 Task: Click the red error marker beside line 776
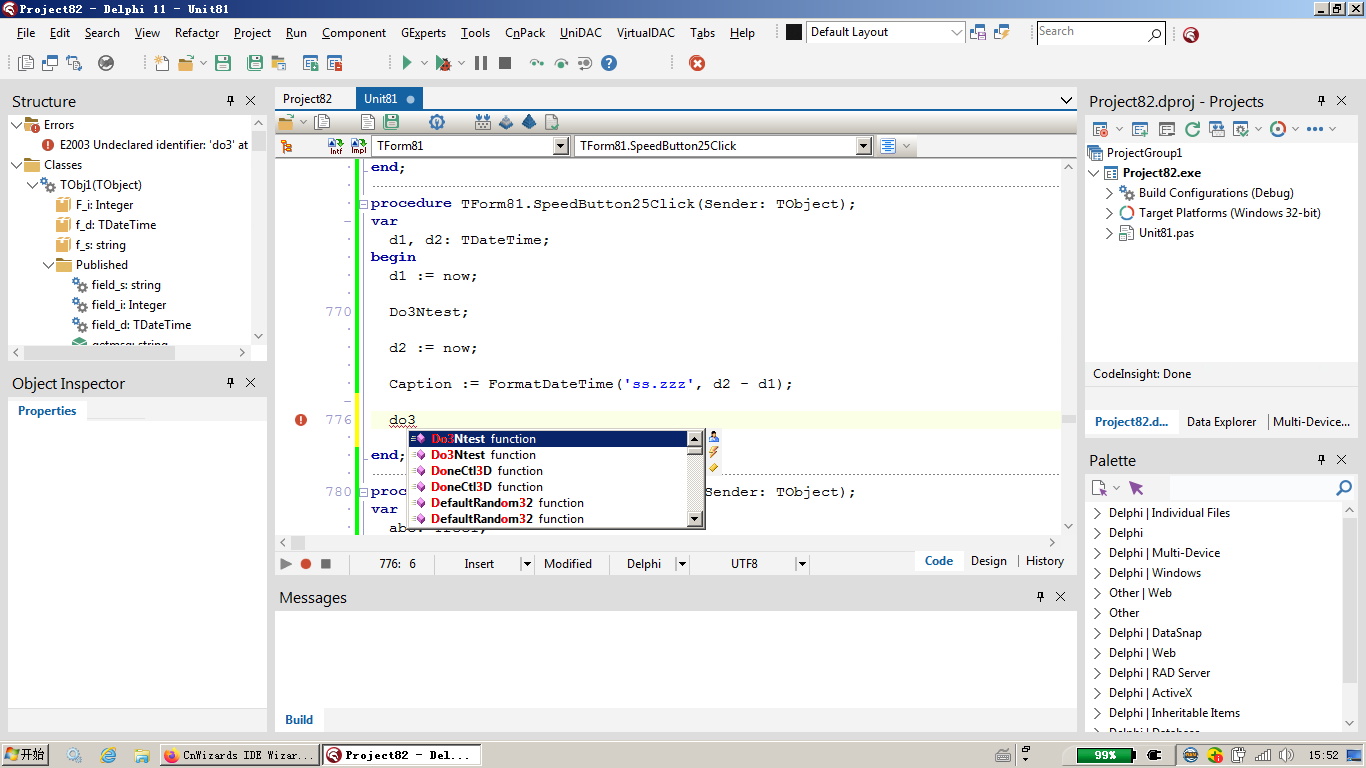tap(301, 420)
